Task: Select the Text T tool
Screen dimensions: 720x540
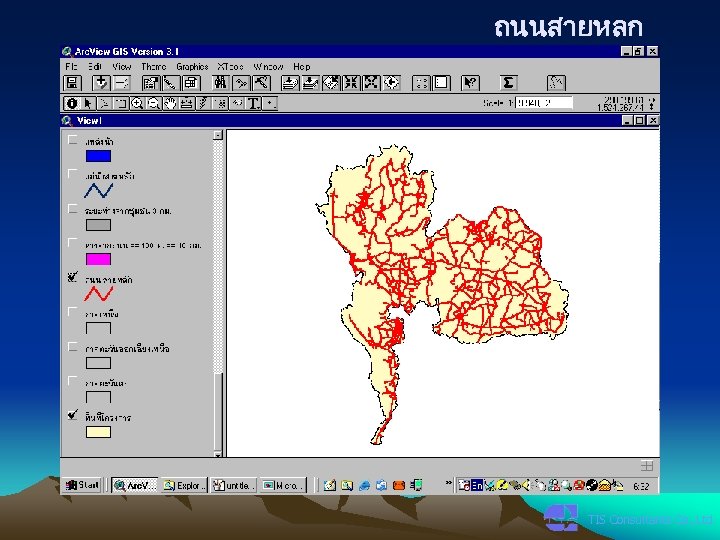Action: click(253, 103)
